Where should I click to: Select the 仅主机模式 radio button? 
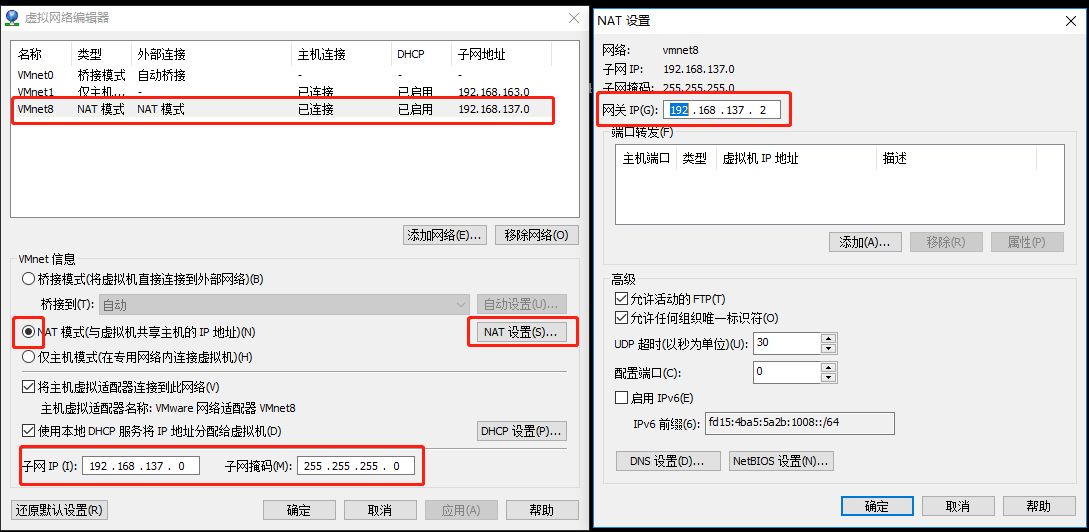(28, 357)
